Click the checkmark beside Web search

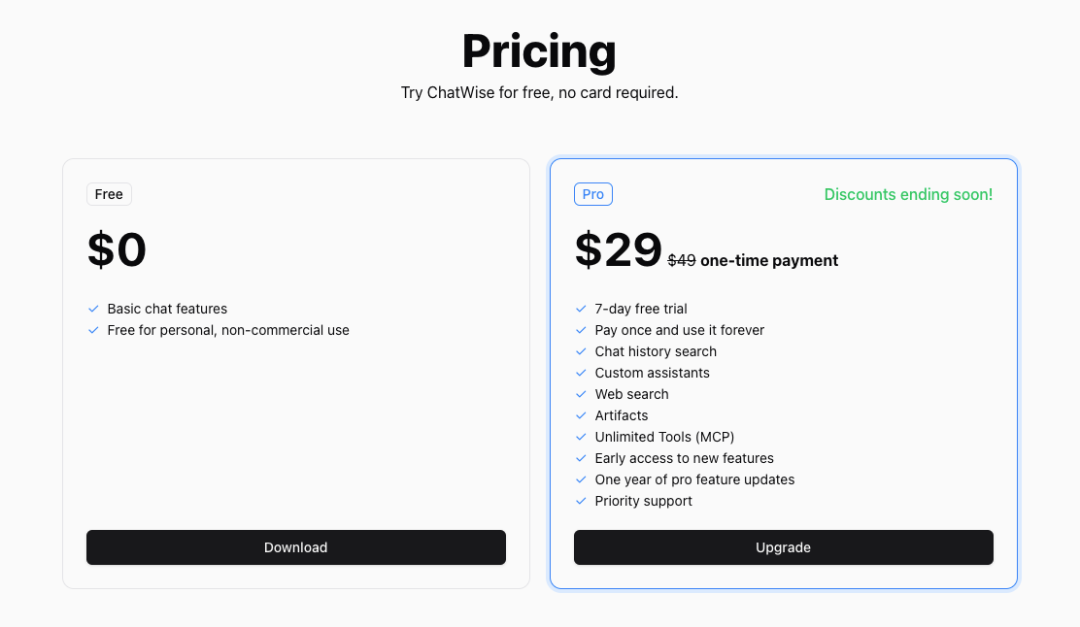[581, 394]
